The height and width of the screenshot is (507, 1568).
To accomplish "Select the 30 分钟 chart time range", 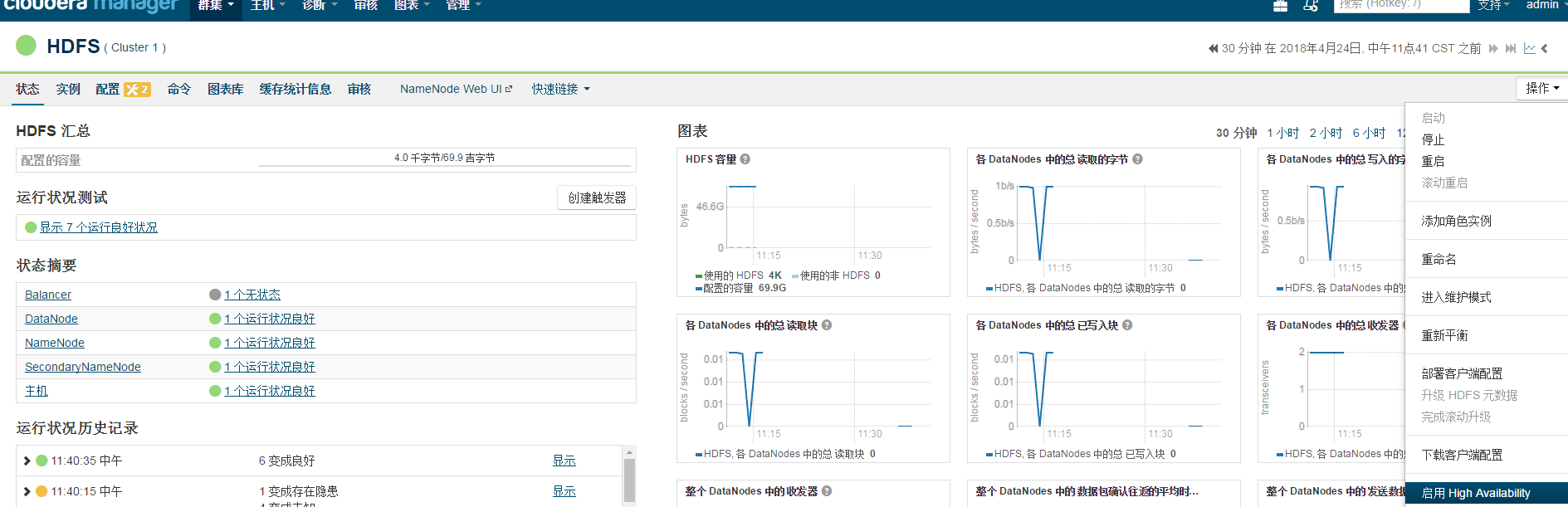I will pyautogui.click(x=1237, y=133).
